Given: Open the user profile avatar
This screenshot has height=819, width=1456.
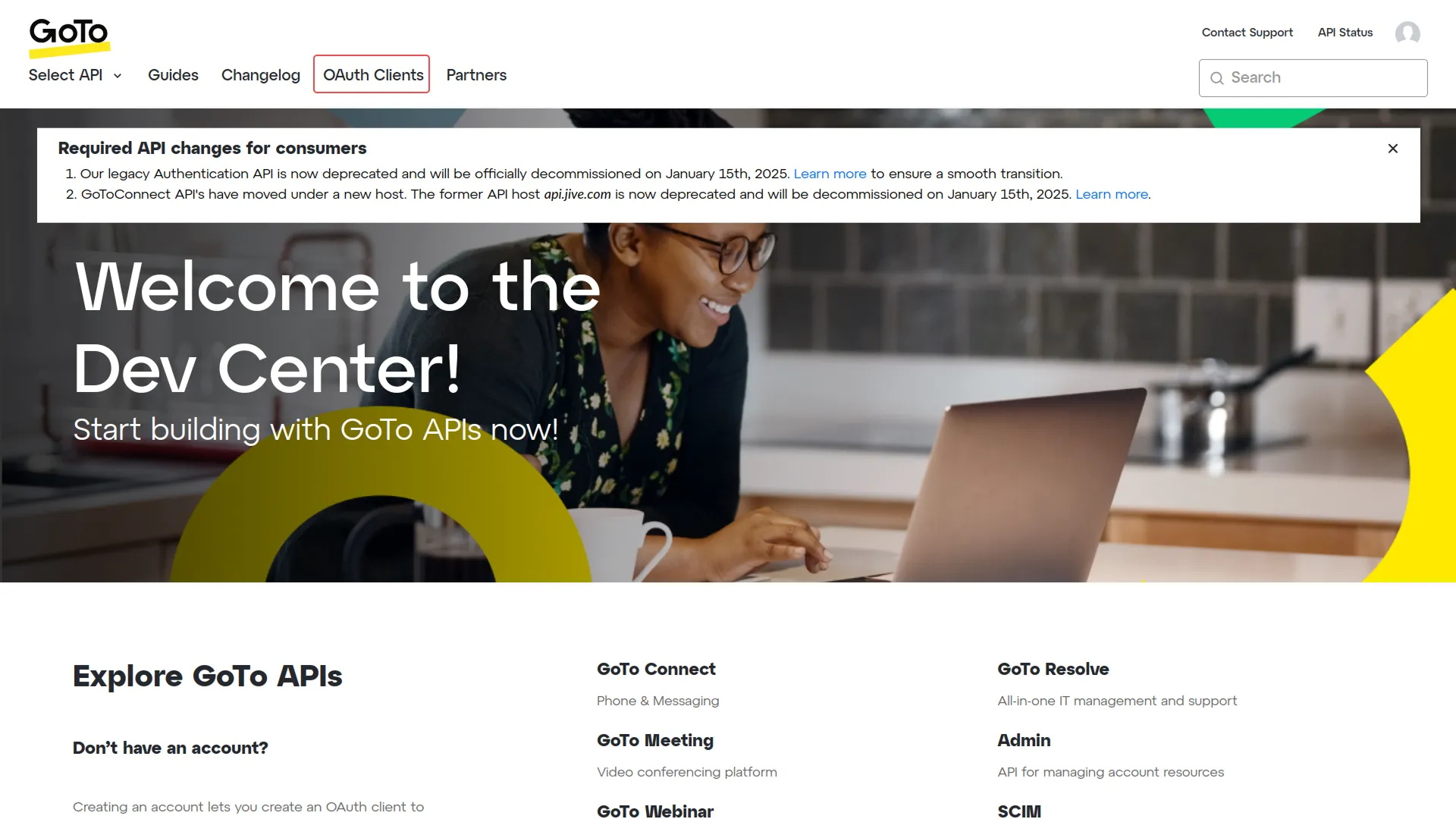Looking at the screenshot, I should [1407, 33].
